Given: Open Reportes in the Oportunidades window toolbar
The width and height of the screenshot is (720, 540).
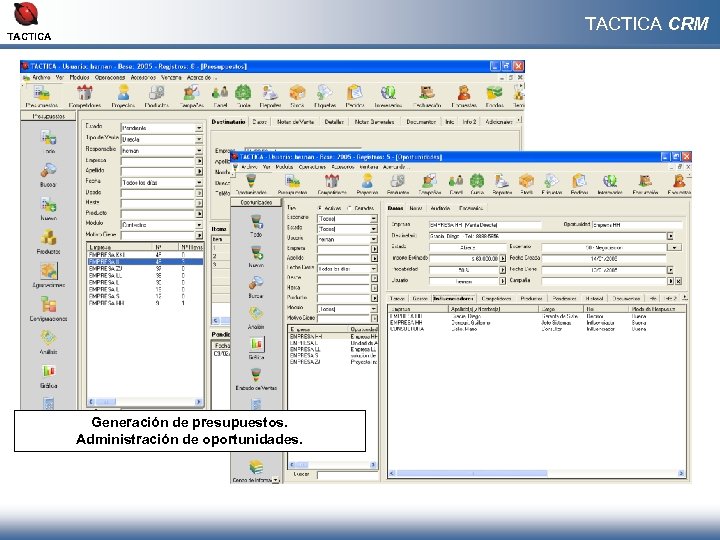Looking at the screenshot, I should [x=502, y=184].
